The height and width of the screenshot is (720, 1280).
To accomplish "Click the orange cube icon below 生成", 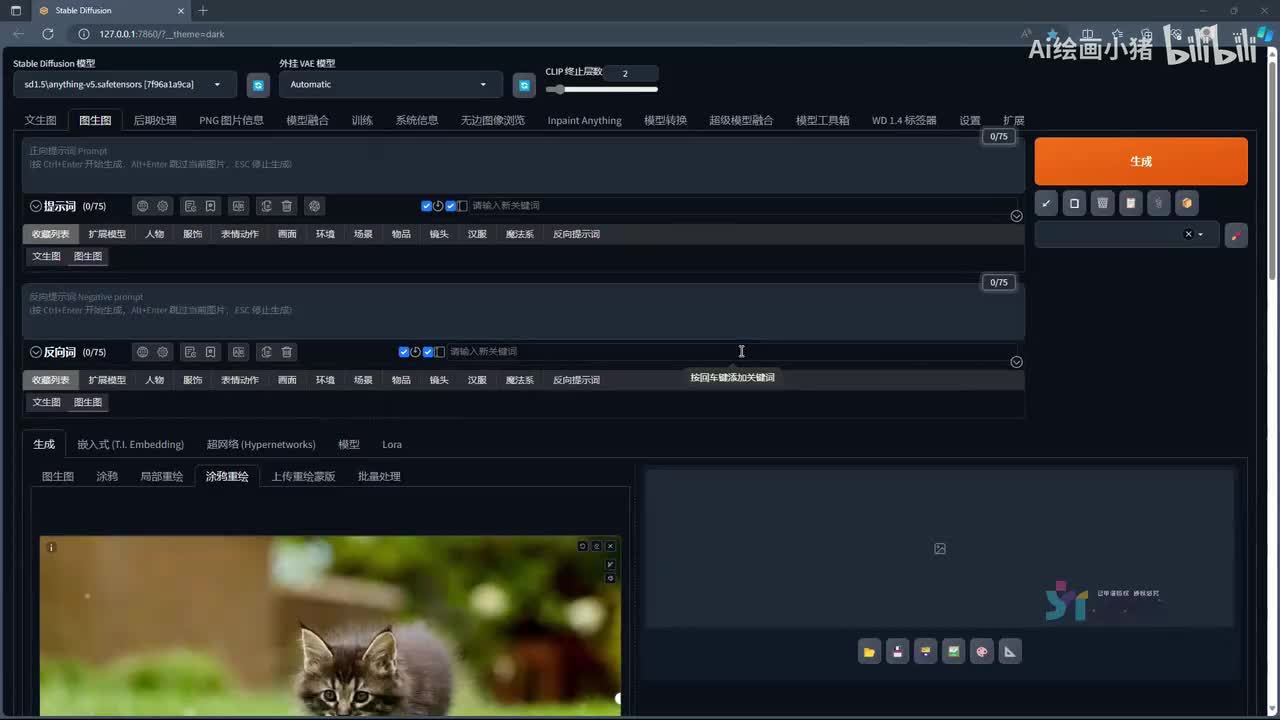I will pos(1186,203).
